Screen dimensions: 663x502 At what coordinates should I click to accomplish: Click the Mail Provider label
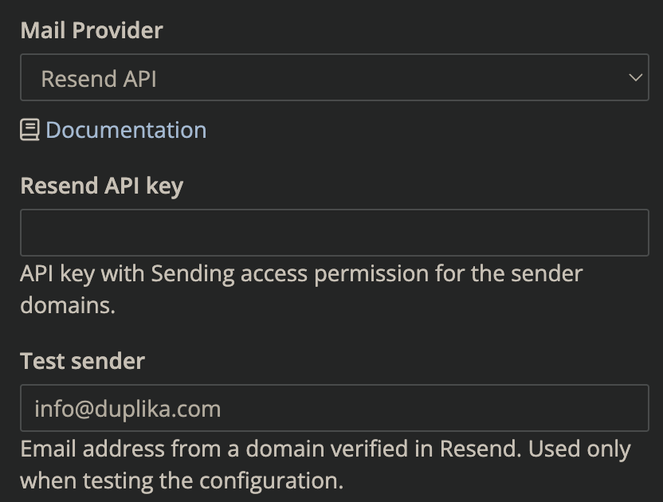tap(92, 30)
